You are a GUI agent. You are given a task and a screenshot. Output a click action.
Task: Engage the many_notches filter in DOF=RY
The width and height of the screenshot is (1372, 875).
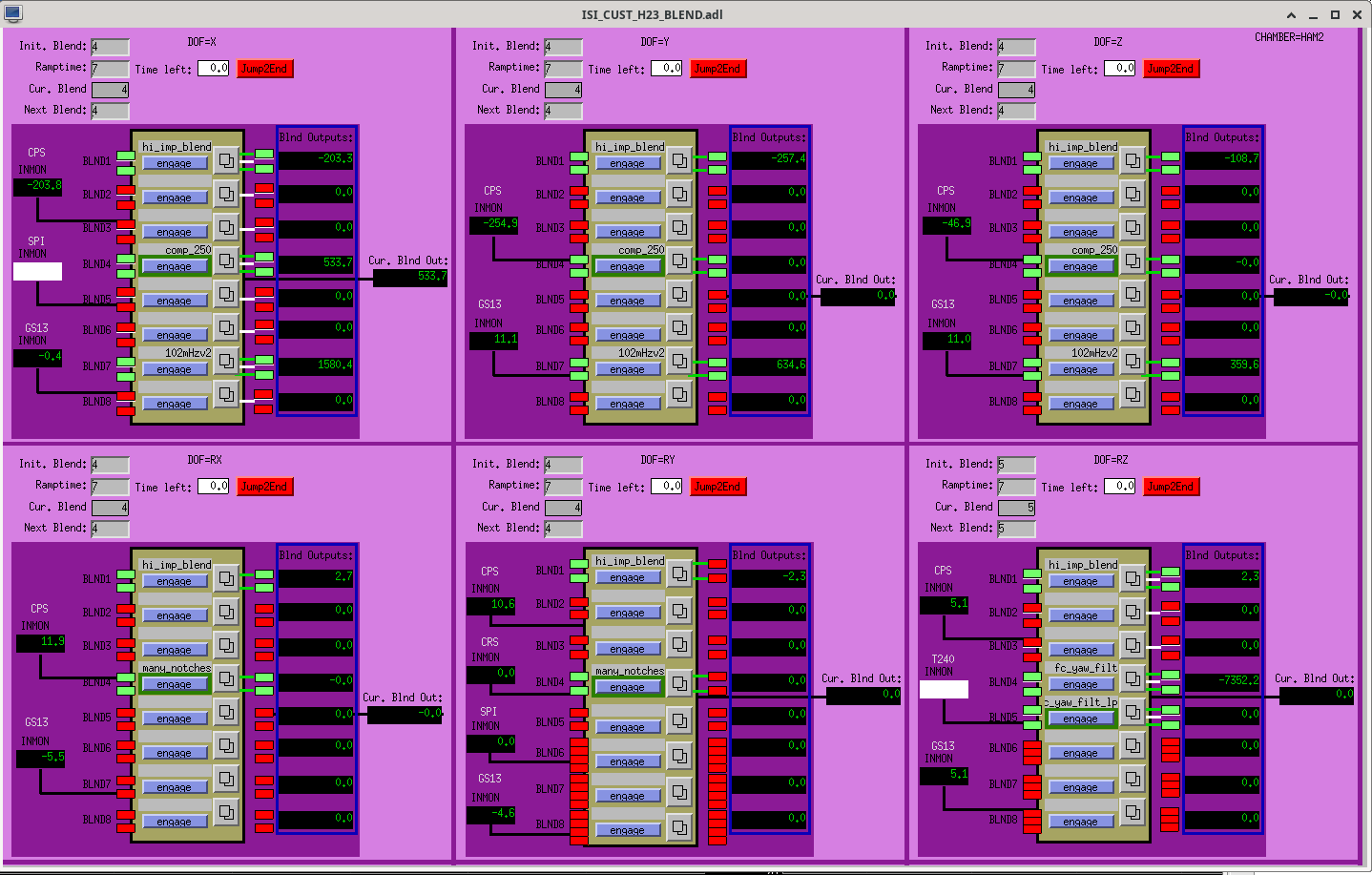click(628, 687)
